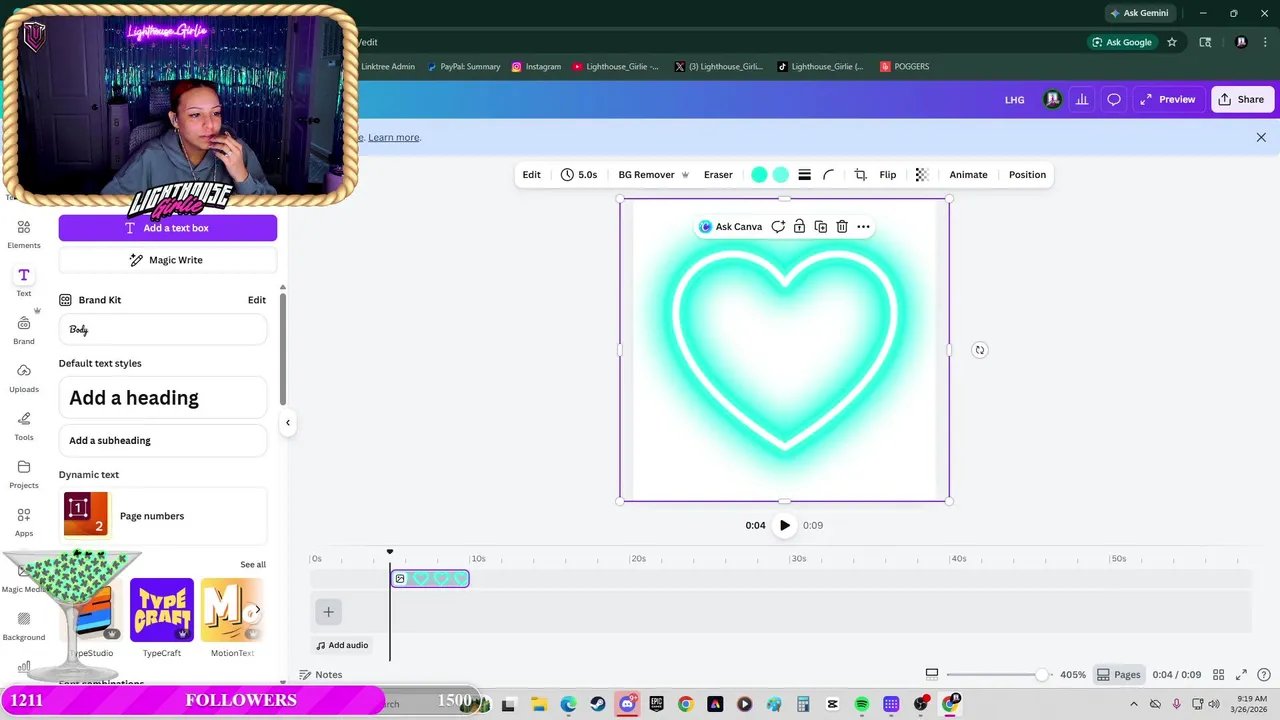This screenshot has height=720, width=1280.
Task: Click the rotate handle beside the heart
Action: (x=980, y=350)
